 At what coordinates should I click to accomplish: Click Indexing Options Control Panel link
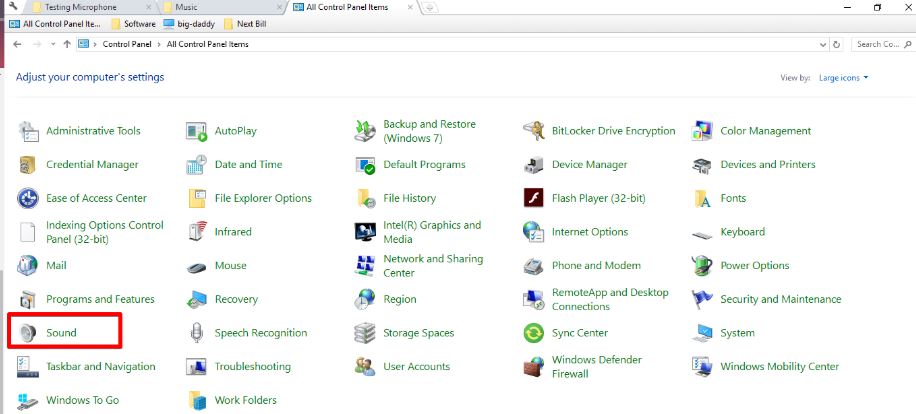105,232
